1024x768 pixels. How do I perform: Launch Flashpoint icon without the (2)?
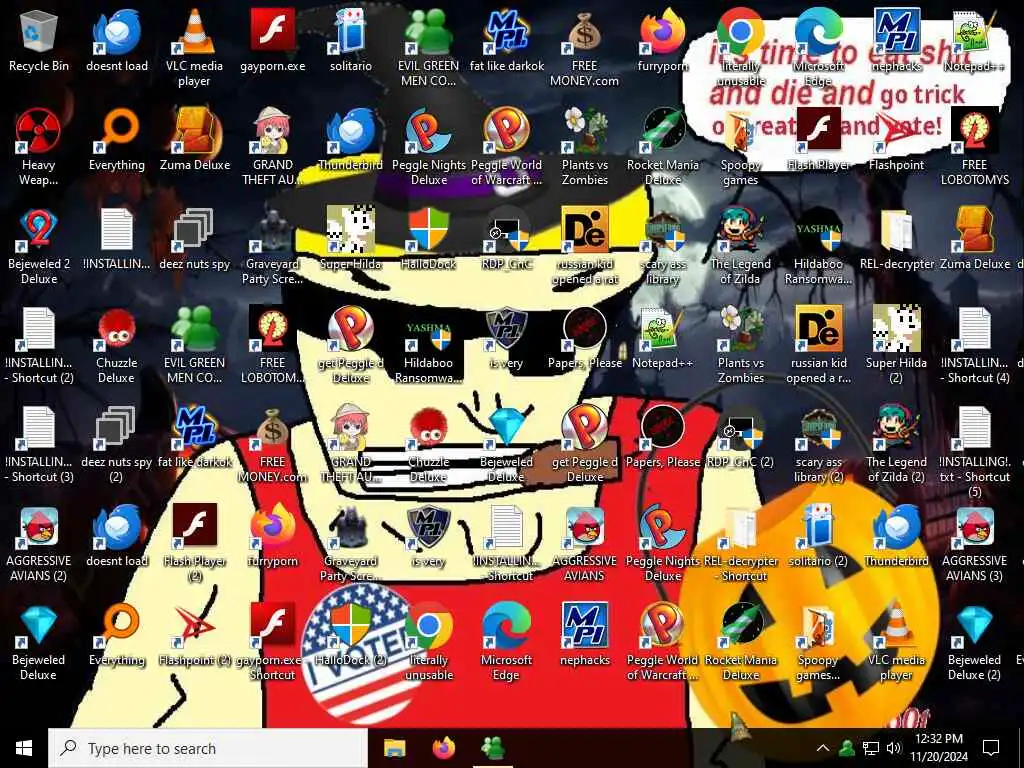(x=896, y=140)
